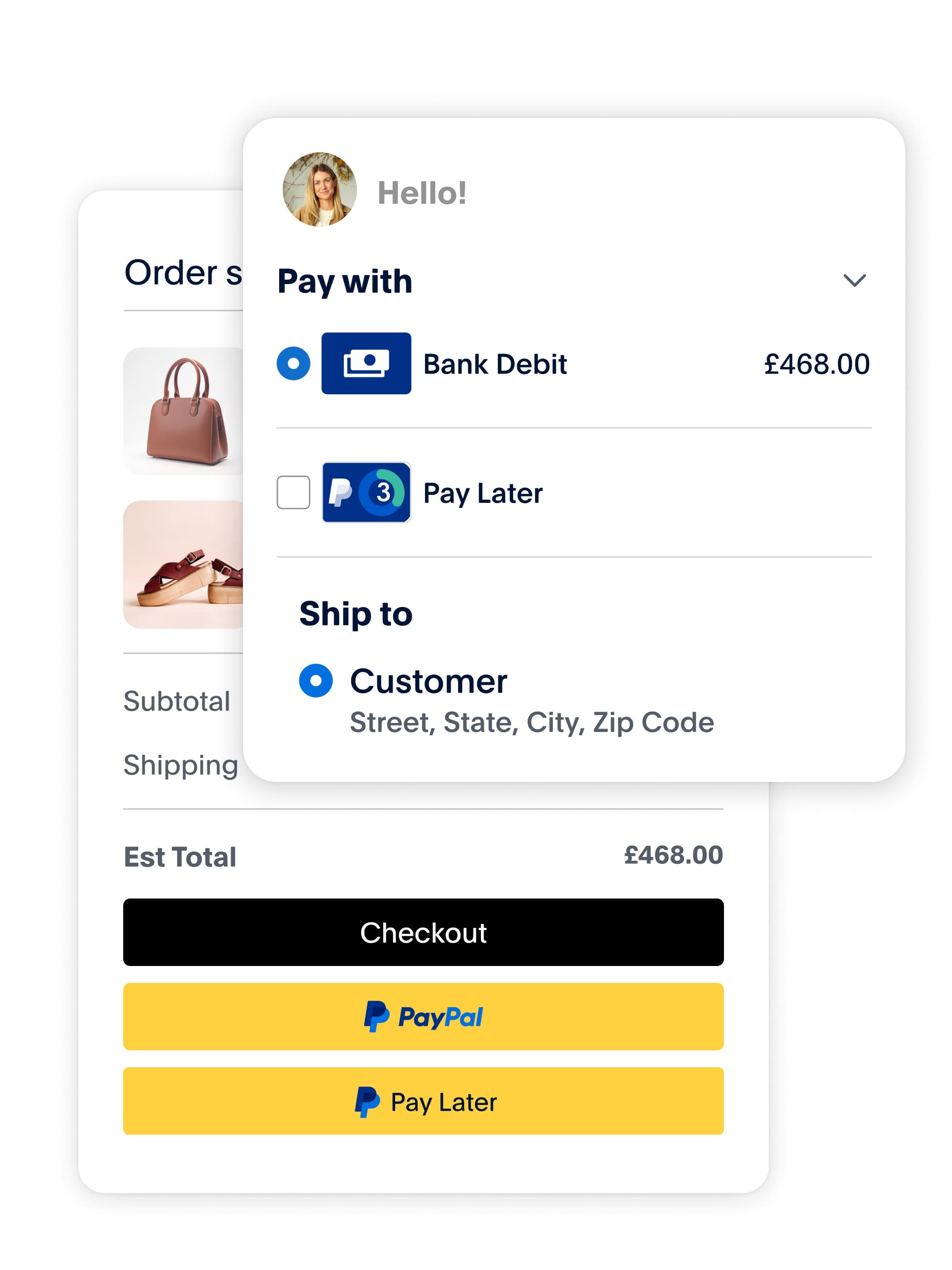Click the Bank Debit label

tap(495, 364)
